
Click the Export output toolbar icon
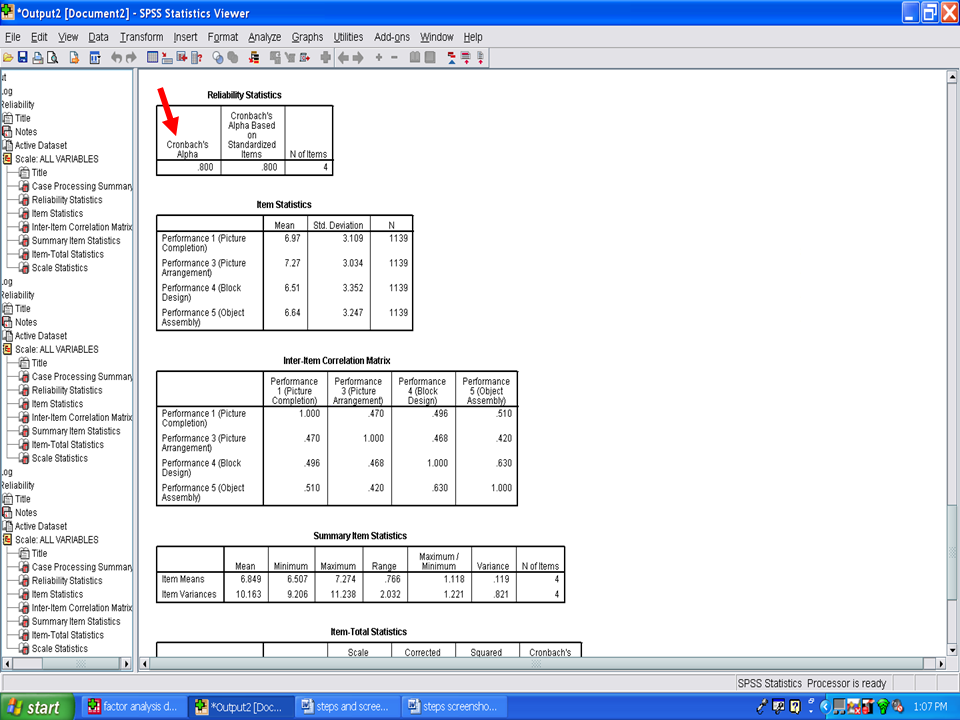click(74, 58)
